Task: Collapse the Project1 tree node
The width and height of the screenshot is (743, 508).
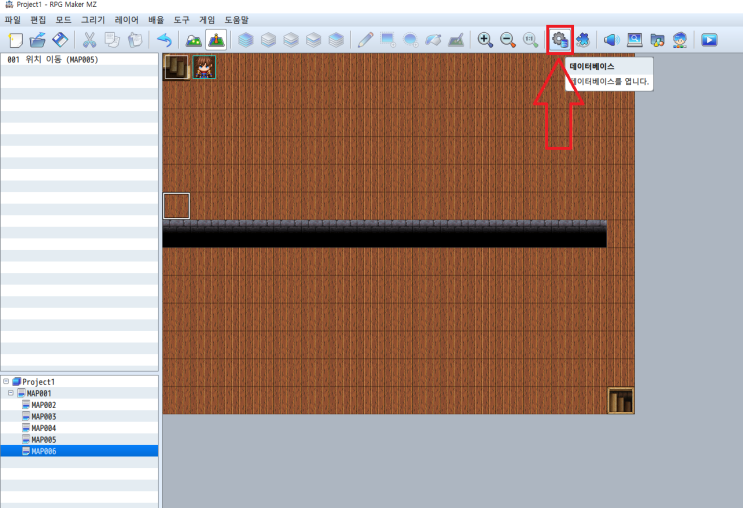Action: [6, 381]
